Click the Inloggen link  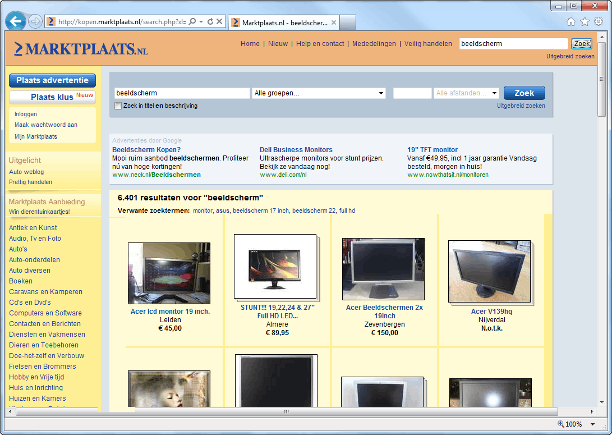[x=26, y=114]
